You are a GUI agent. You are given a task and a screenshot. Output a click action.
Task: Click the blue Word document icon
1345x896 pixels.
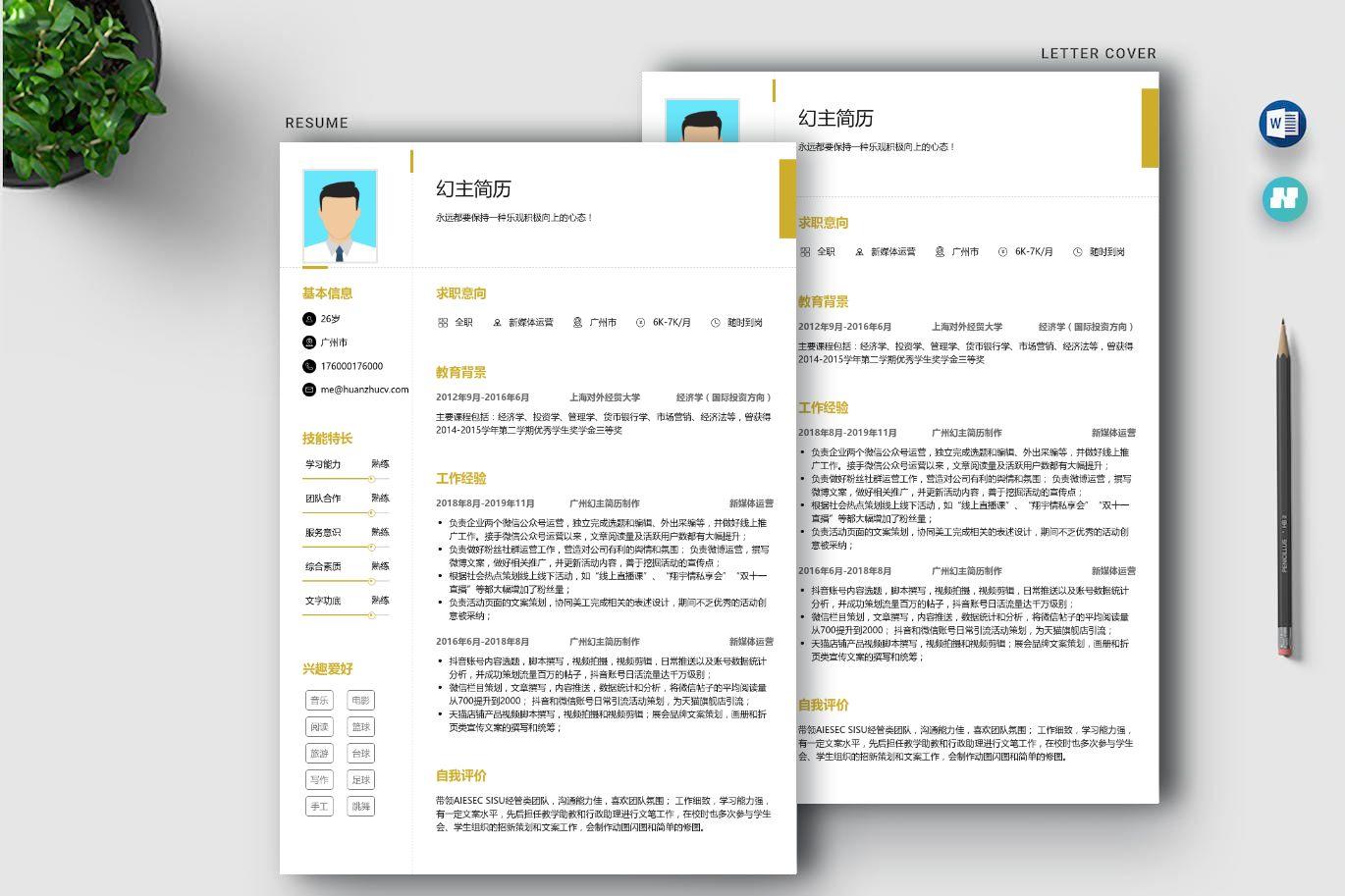pyautogui.click(x=1282, y=124)
